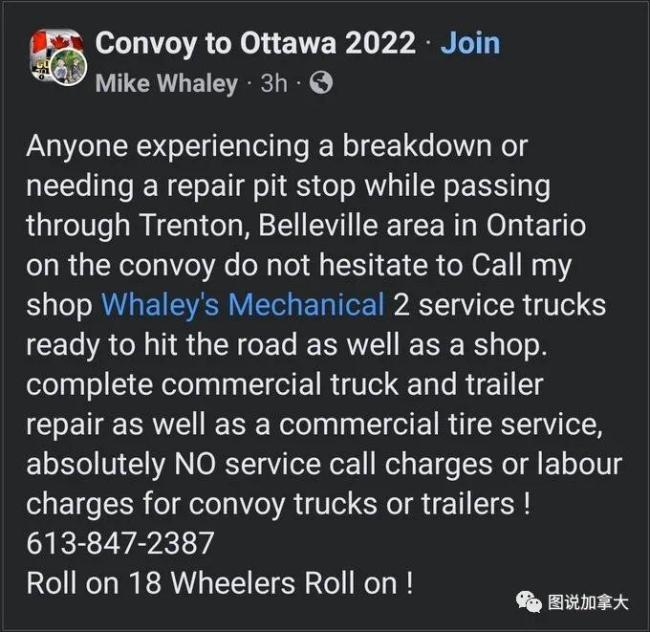Click the 'absolutely NO service call charges' line

point(324,464)
